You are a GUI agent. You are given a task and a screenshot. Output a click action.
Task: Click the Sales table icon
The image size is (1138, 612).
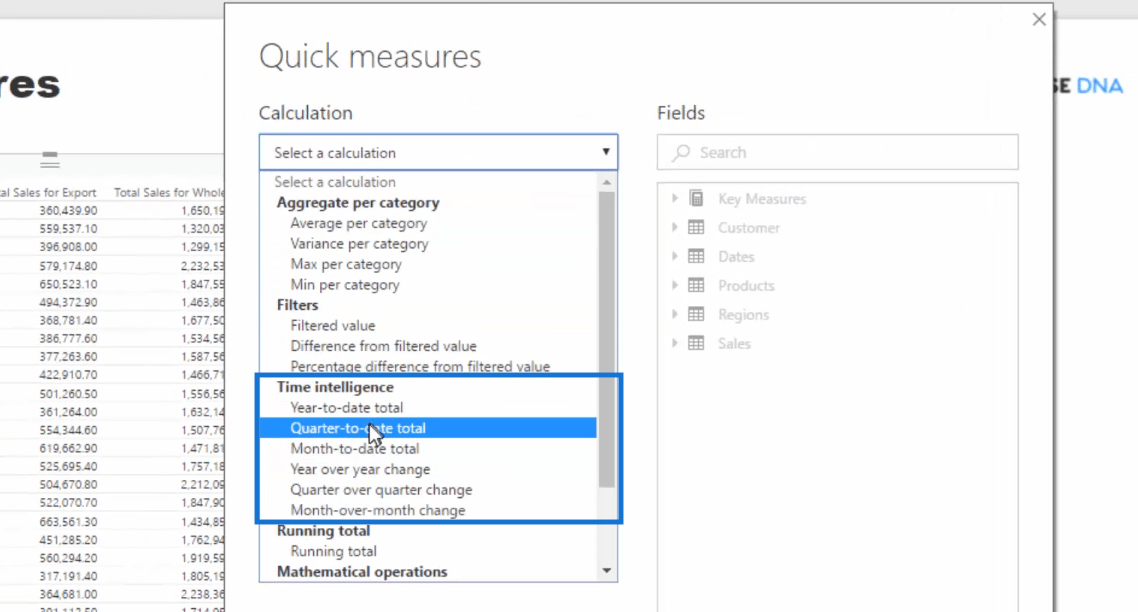[696, 343]
